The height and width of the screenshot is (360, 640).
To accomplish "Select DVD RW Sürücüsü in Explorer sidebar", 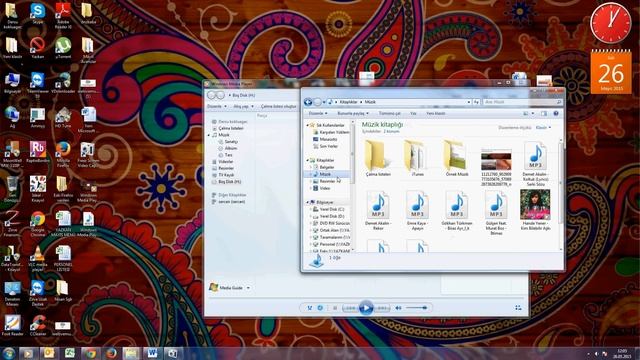I will point(331,223).
